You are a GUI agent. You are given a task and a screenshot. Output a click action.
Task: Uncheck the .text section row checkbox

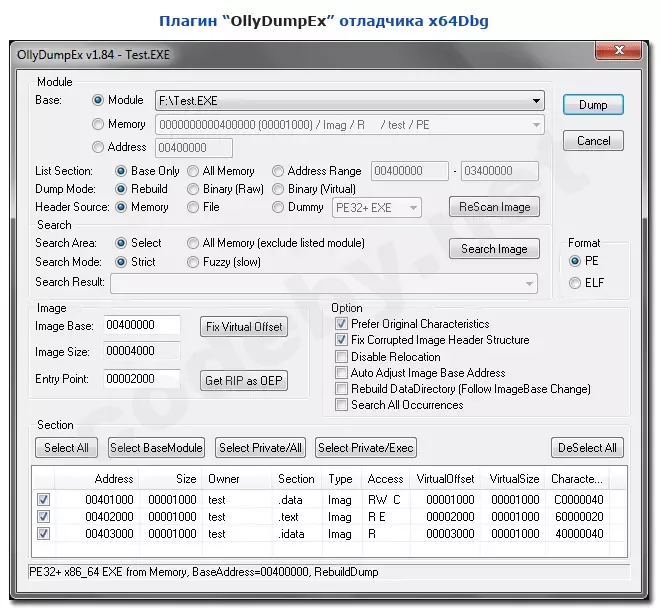tap(43, 517)
